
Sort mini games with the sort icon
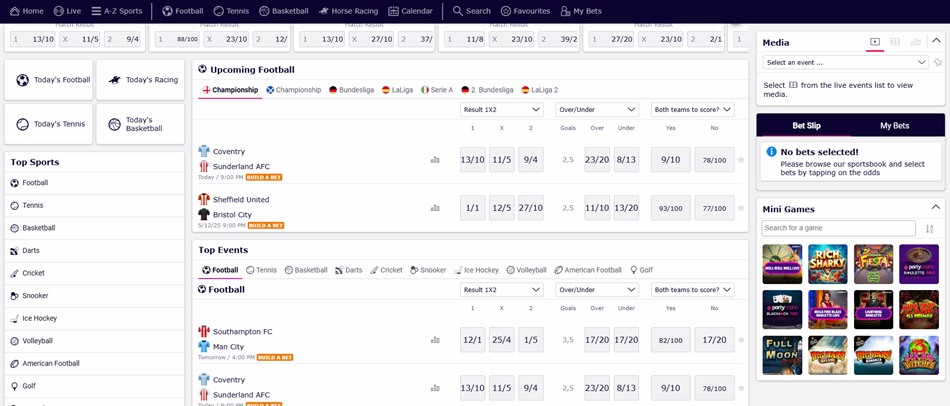point(930,229)
